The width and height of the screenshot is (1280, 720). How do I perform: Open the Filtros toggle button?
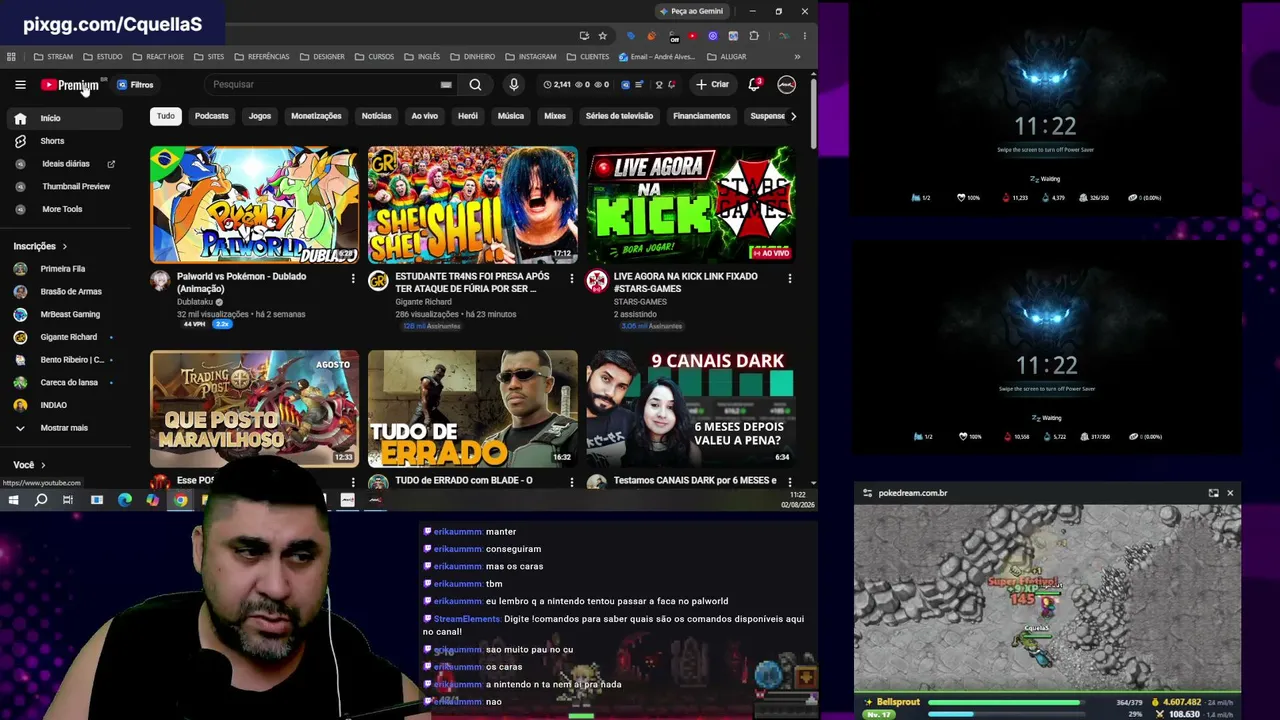(135, 85)
